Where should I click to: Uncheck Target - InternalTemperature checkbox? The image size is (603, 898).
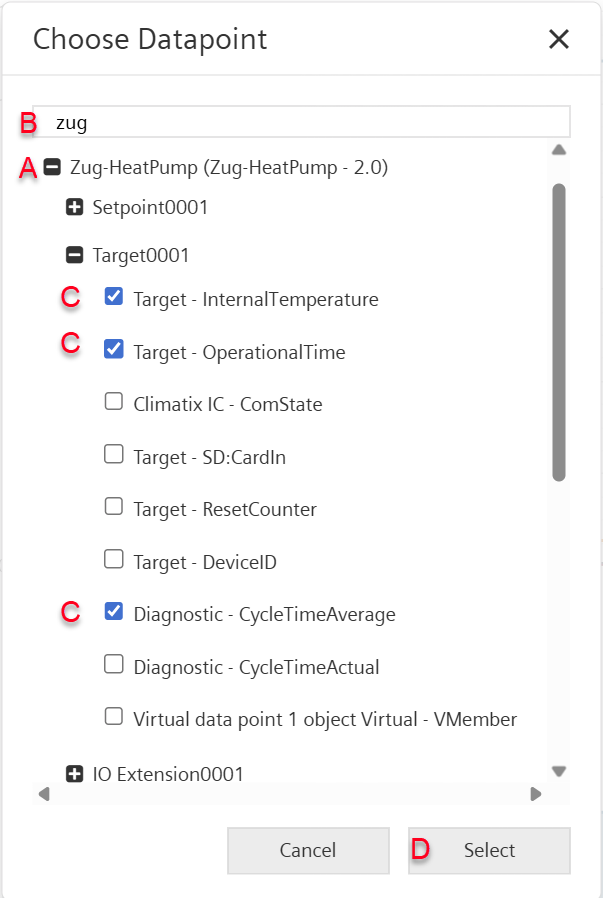pyautogui.click(x=114, y=297)
